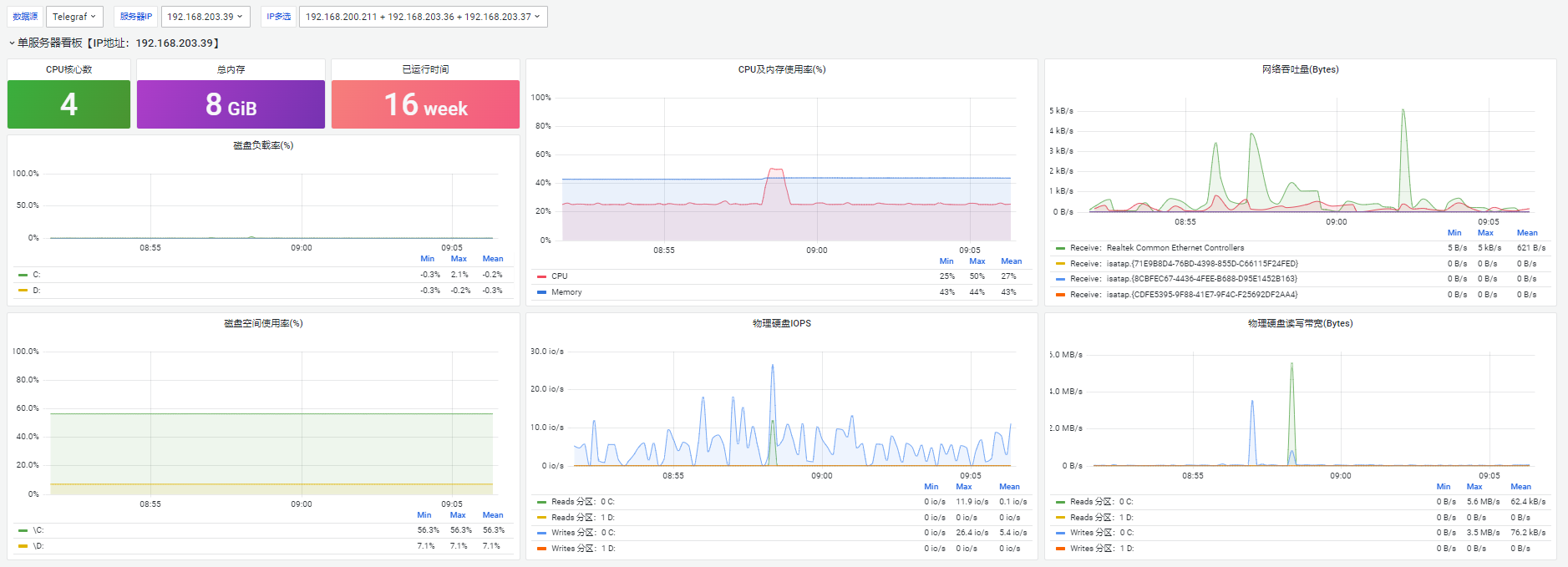Toggle the \C: series in 磁盘空间使用率 legend

(x=38, y=530)
